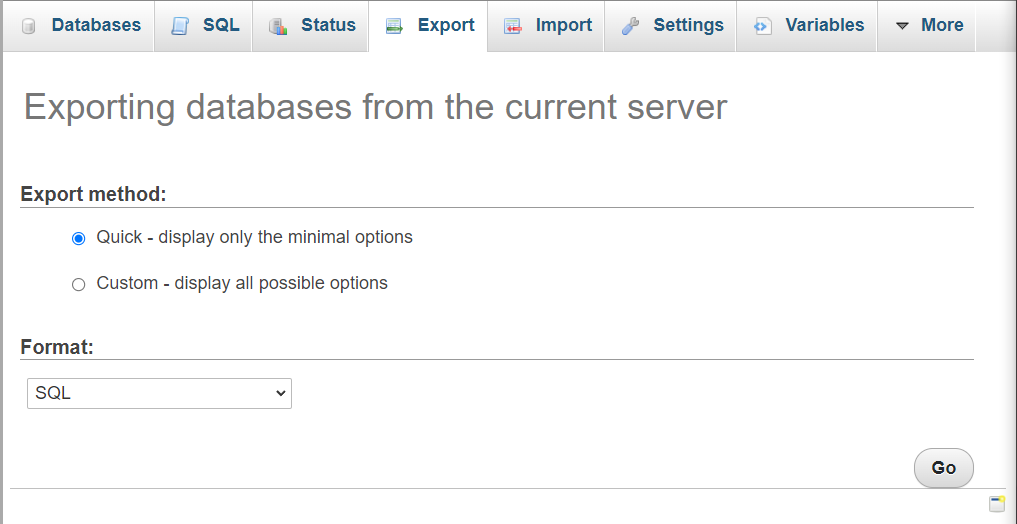The image size is (1017, 524).
Task: Open the Settings tab
Action: 670,26
